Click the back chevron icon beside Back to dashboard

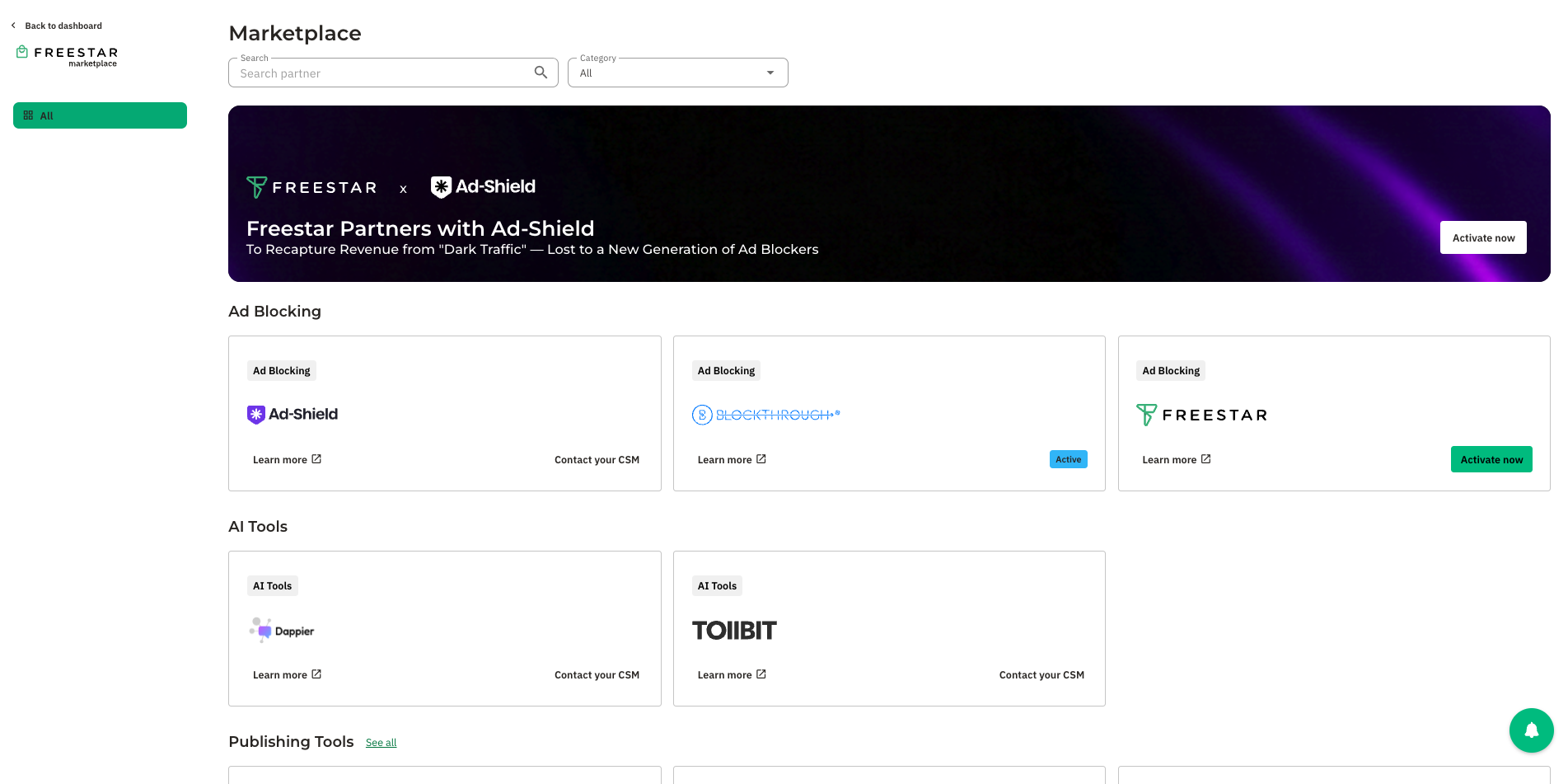click(13, 26)
